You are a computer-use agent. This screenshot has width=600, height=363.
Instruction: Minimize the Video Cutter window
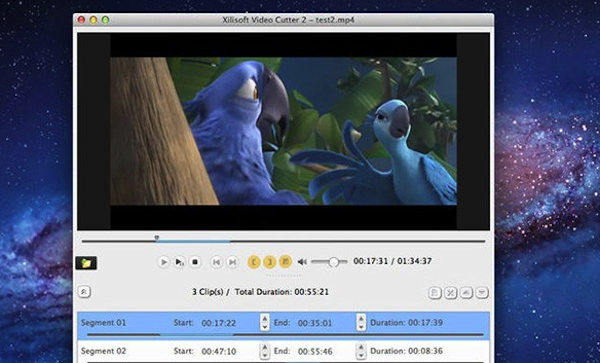[x=93, y=20]
